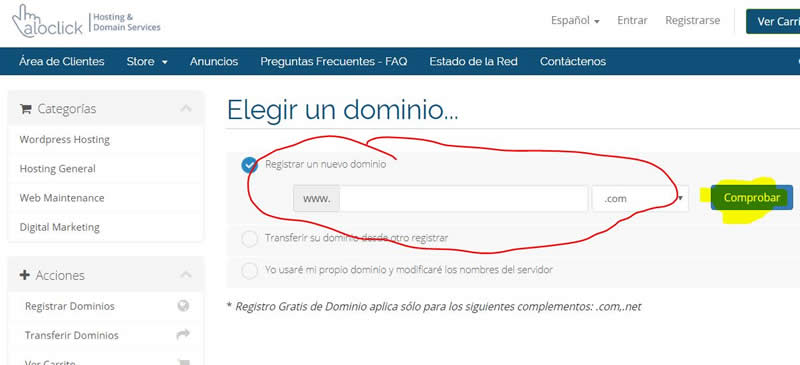
Task: Click the Registrarse link
Action: [692, 20]
